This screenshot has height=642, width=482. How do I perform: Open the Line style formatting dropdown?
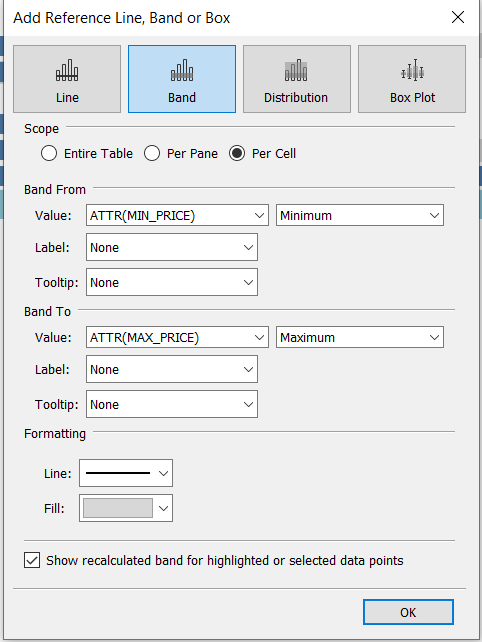click(126, 473)
